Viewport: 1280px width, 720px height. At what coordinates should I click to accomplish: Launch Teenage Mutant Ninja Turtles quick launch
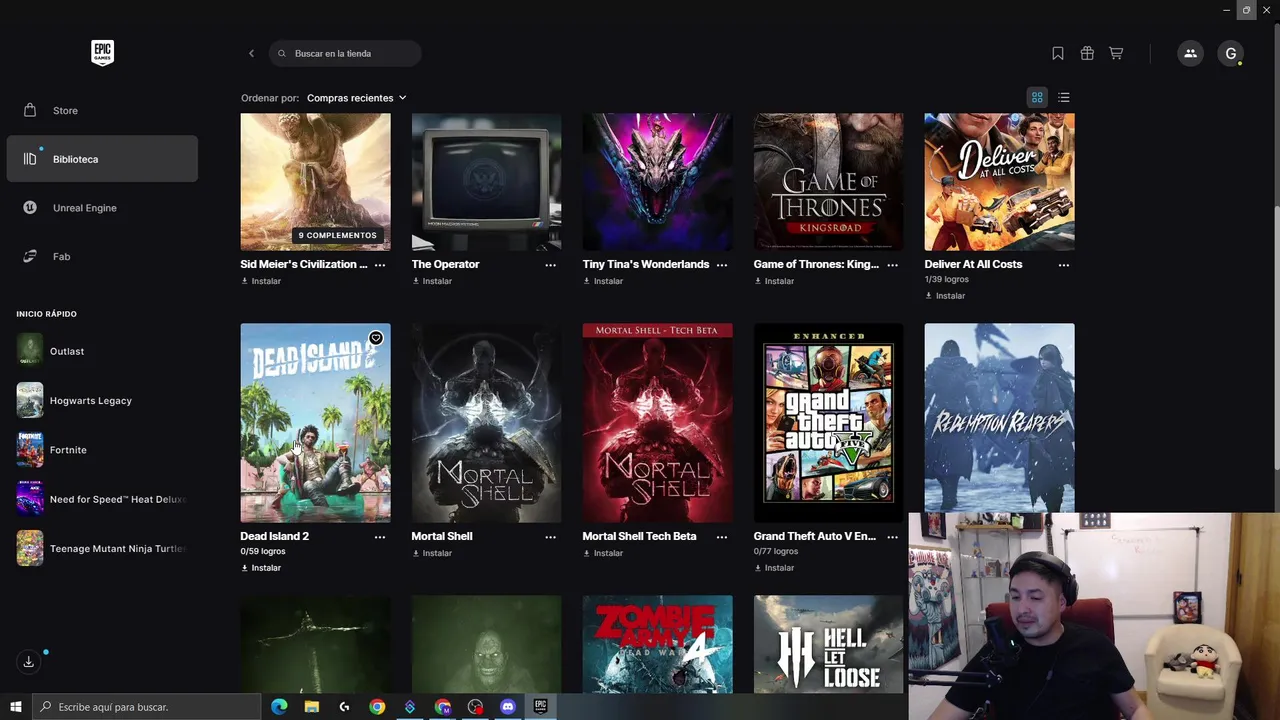click(x=102, y=548)
